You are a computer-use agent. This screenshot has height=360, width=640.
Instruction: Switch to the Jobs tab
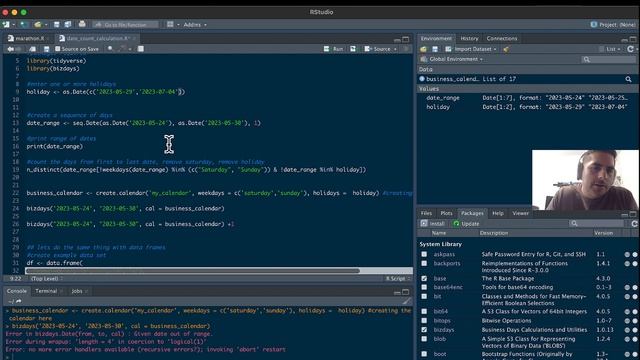click(77, 291)
